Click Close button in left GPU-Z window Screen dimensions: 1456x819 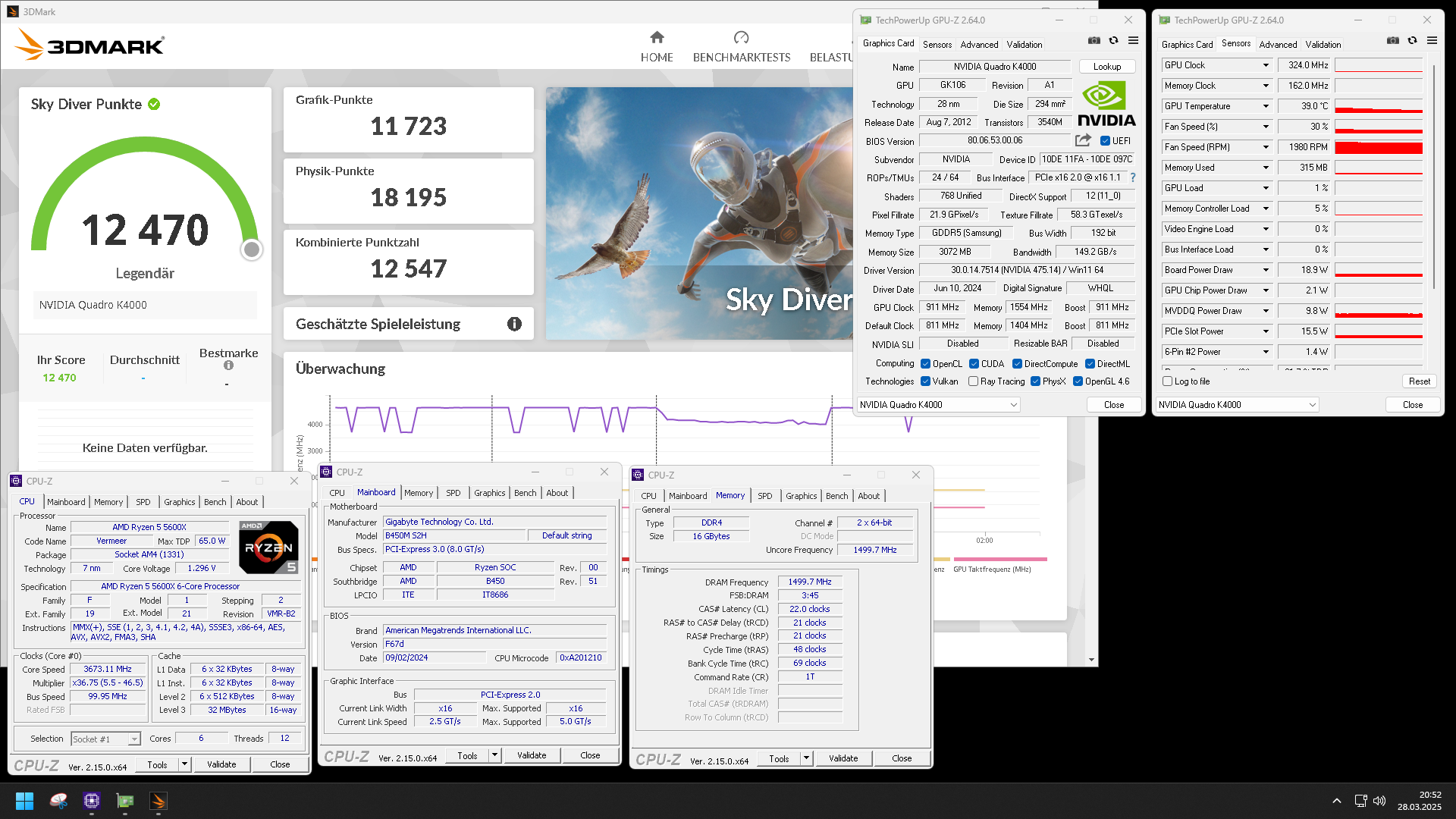1113,405
